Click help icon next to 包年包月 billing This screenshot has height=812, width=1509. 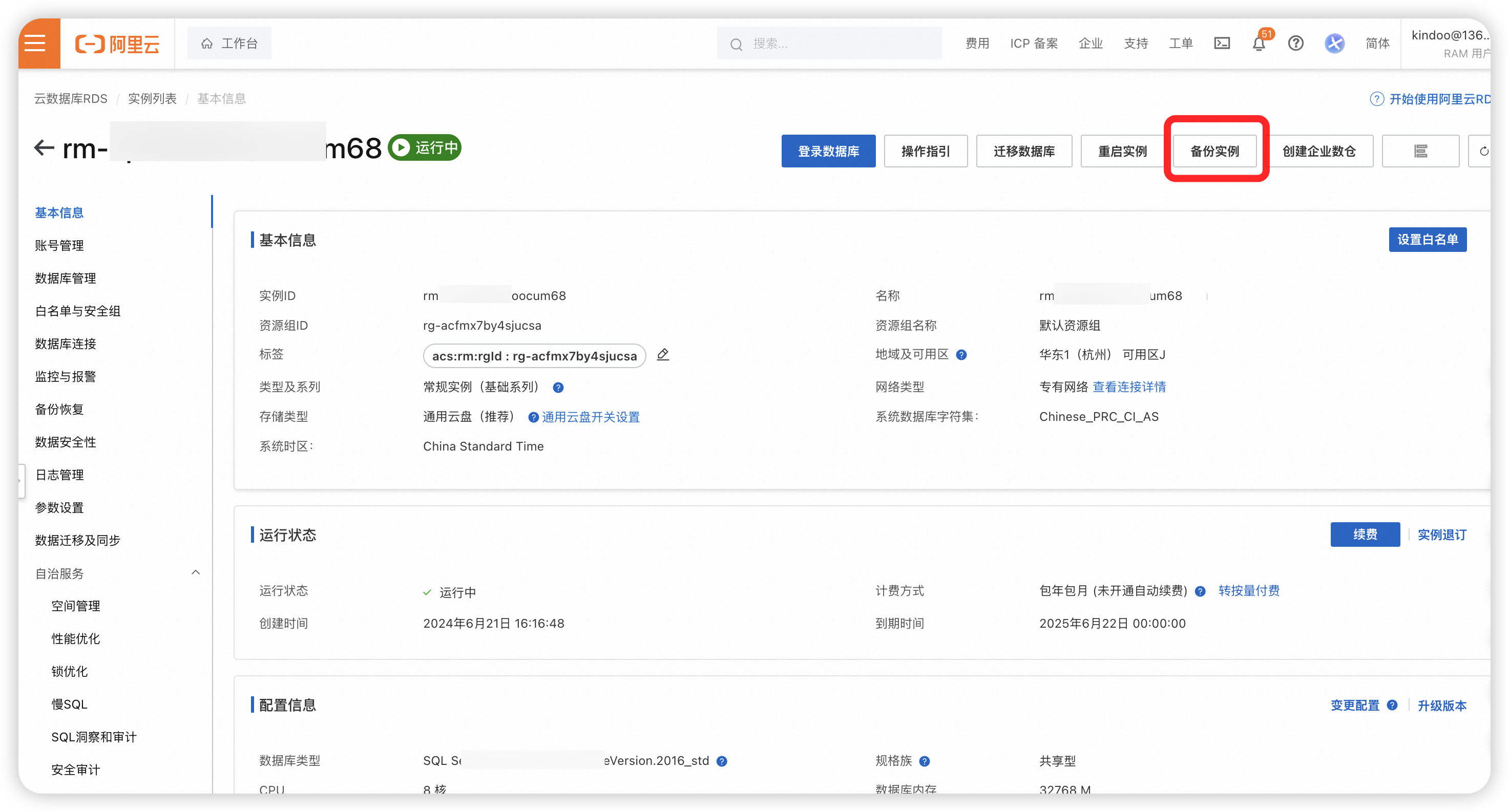pyautogui.click(x=1200, y=591)
